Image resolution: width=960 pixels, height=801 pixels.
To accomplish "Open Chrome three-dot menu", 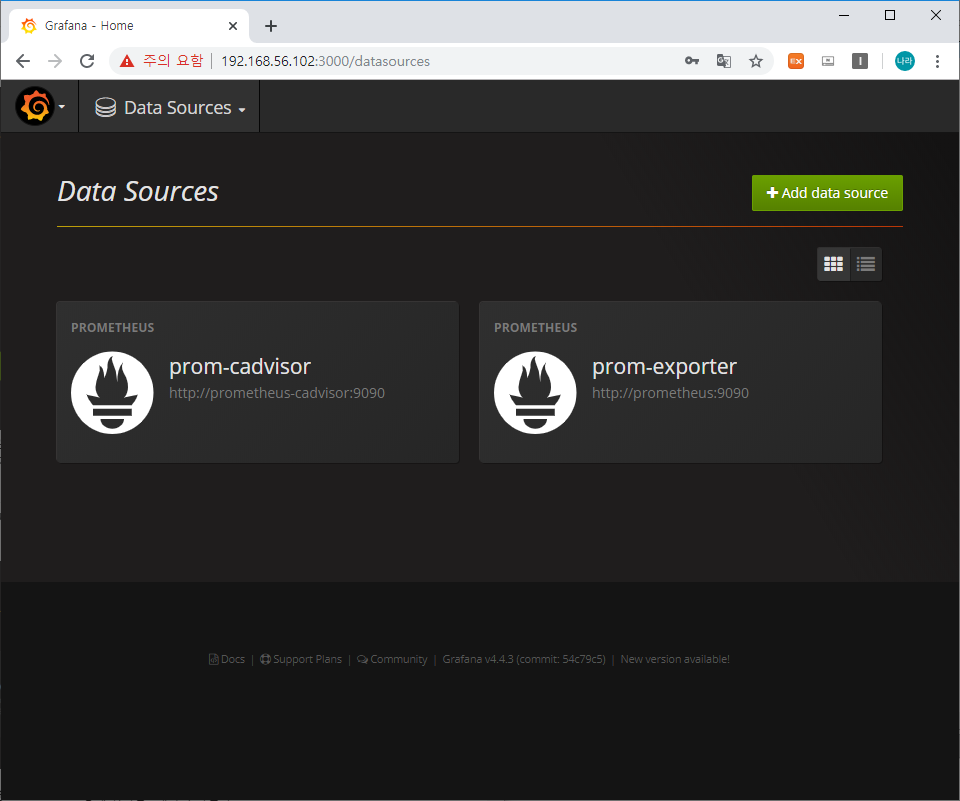I will point(937,61).
